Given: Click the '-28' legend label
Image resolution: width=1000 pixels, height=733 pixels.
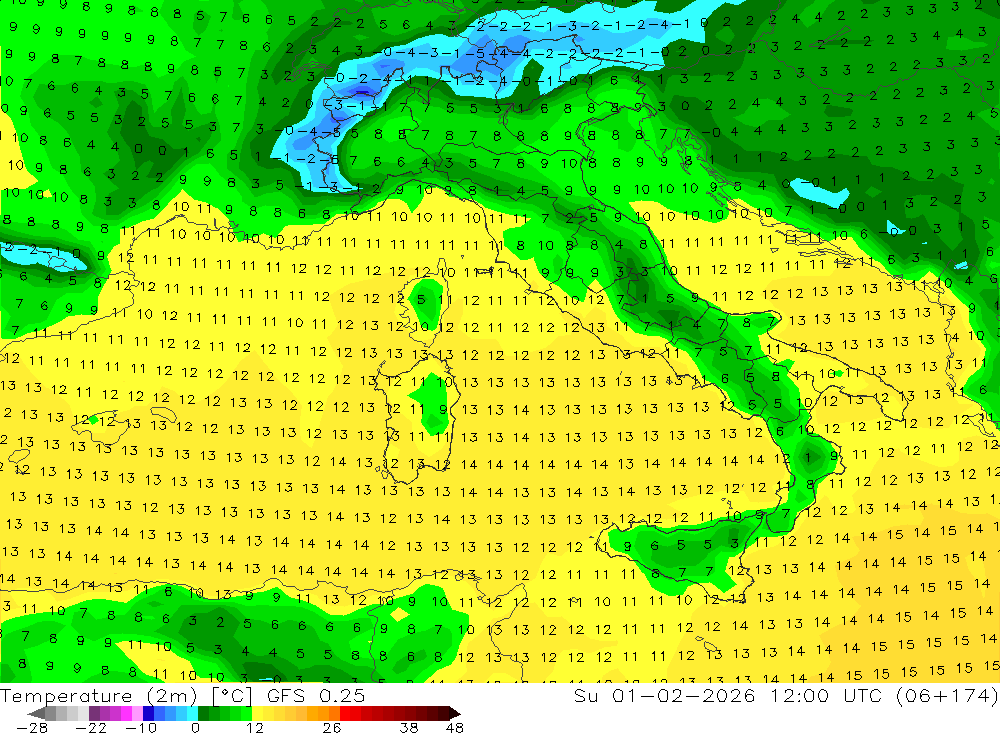Looking at the screenshot, I should pos(31,727).
